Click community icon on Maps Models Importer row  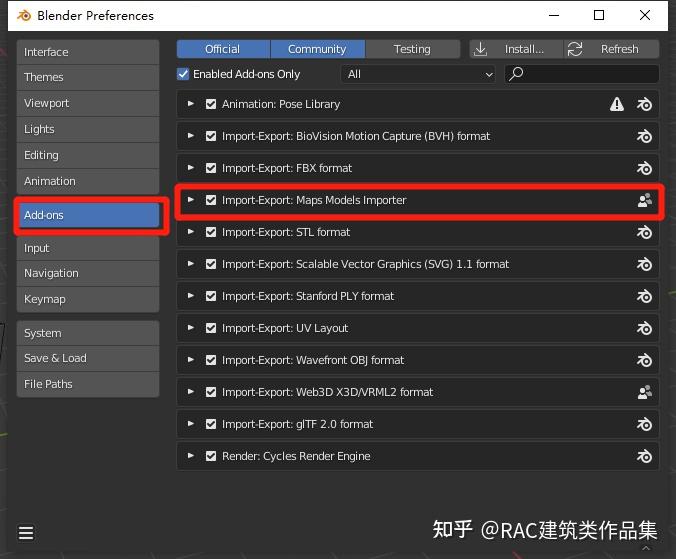(645, 200)
